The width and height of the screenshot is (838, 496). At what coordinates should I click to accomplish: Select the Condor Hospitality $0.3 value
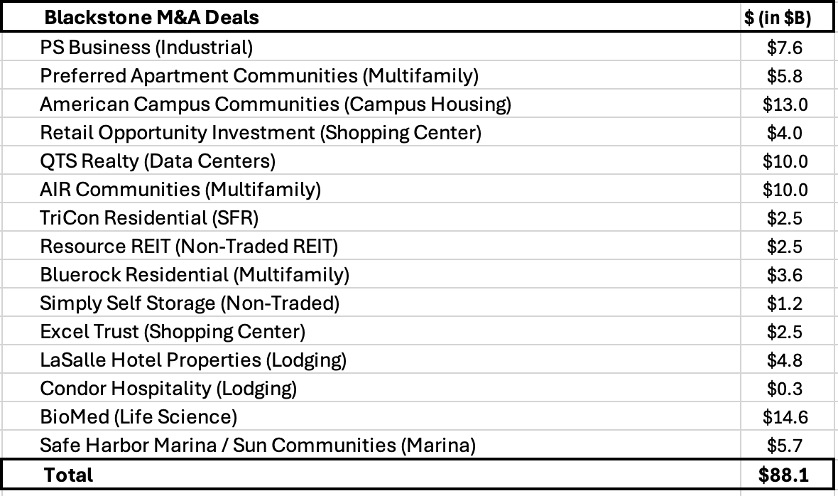[786, 388]
